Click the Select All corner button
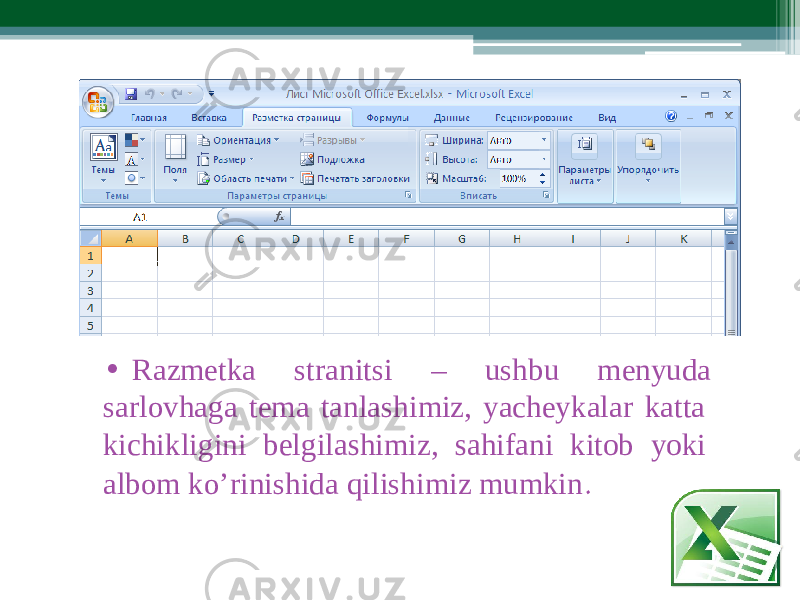The width and height of the screenshot is (800, 600). [x=91, y=238]
